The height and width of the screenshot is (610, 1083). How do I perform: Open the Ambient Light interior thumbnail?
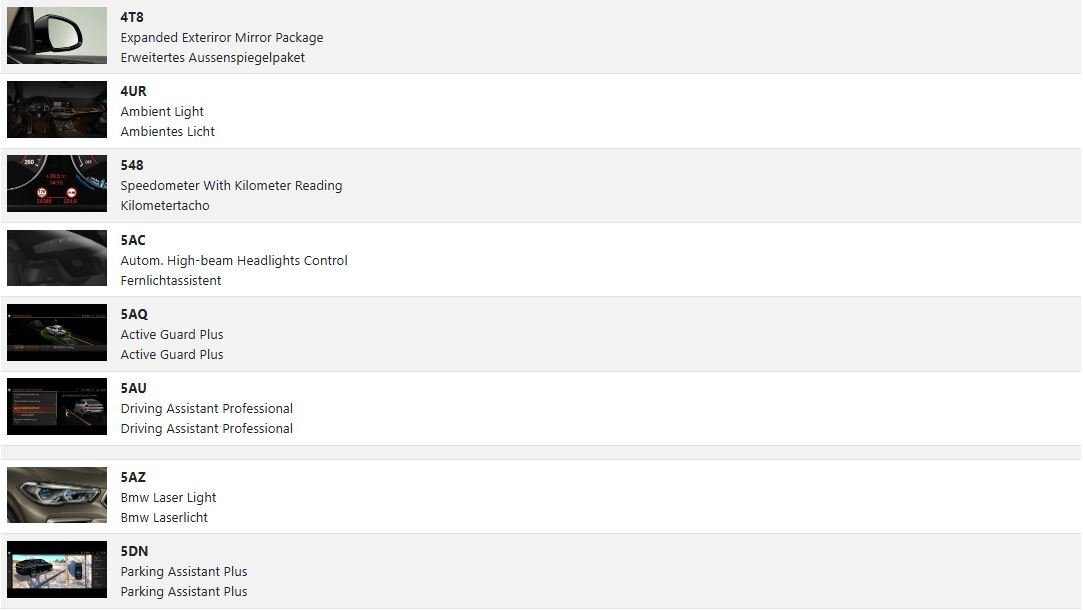tap(57, 110)
